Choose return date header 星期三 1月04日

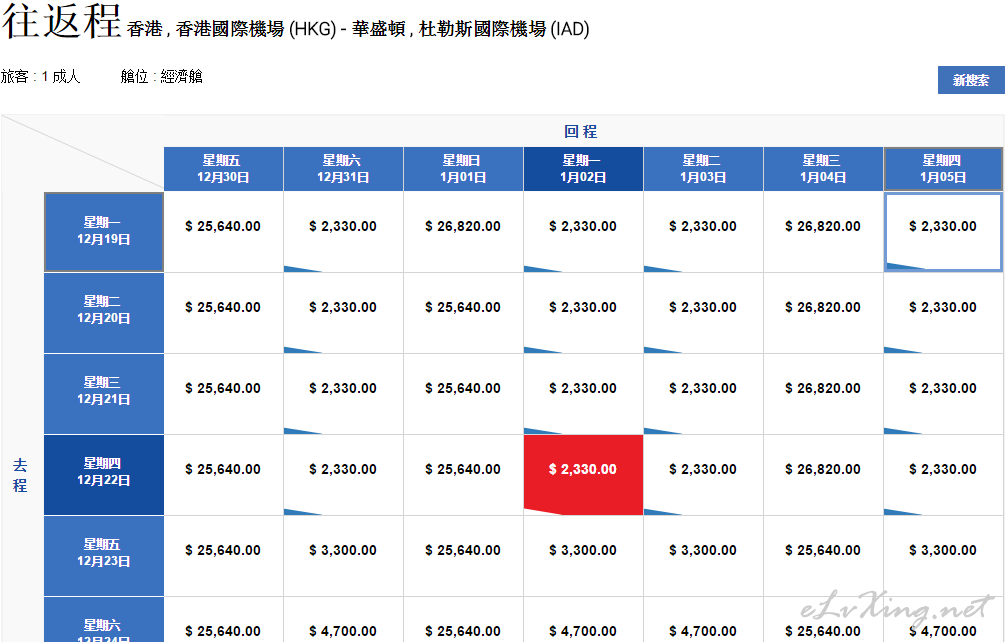point(823,169)
